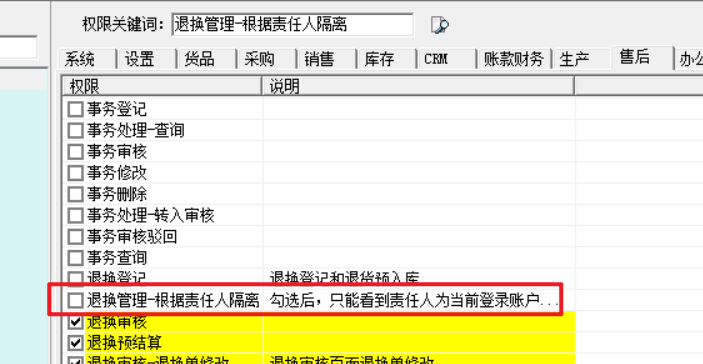The height and width of the screenshot is (364, 703).
Task: Click the search icon beside the keyword field
Action: pos(439,25)
